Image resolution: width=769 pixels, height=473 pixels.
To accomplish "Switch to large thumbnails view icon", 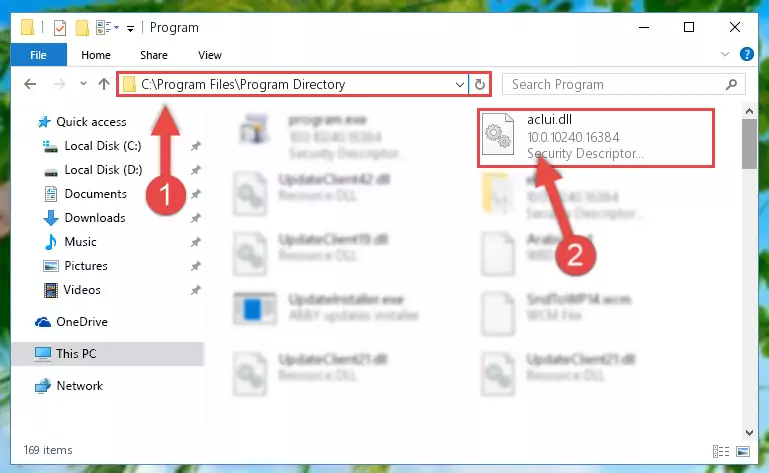I will [x=743, y=451].
